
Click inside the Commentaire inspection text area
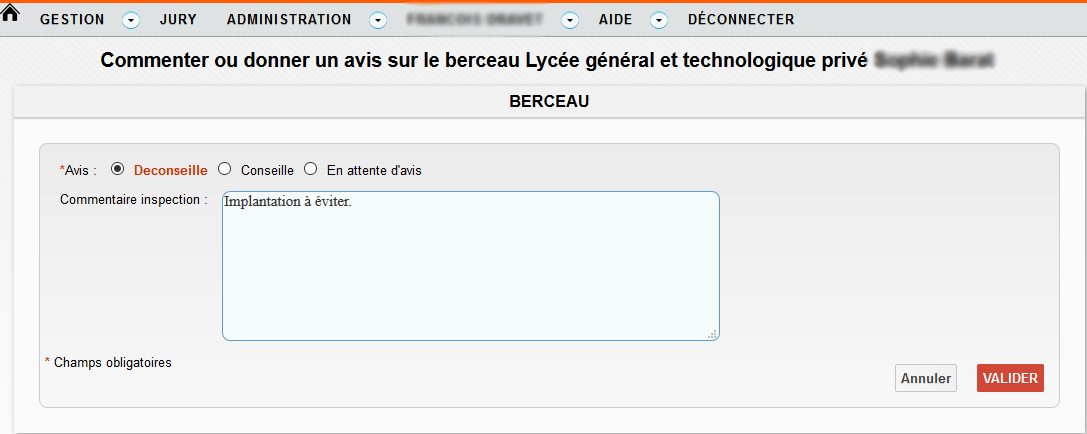pos(470,265)
